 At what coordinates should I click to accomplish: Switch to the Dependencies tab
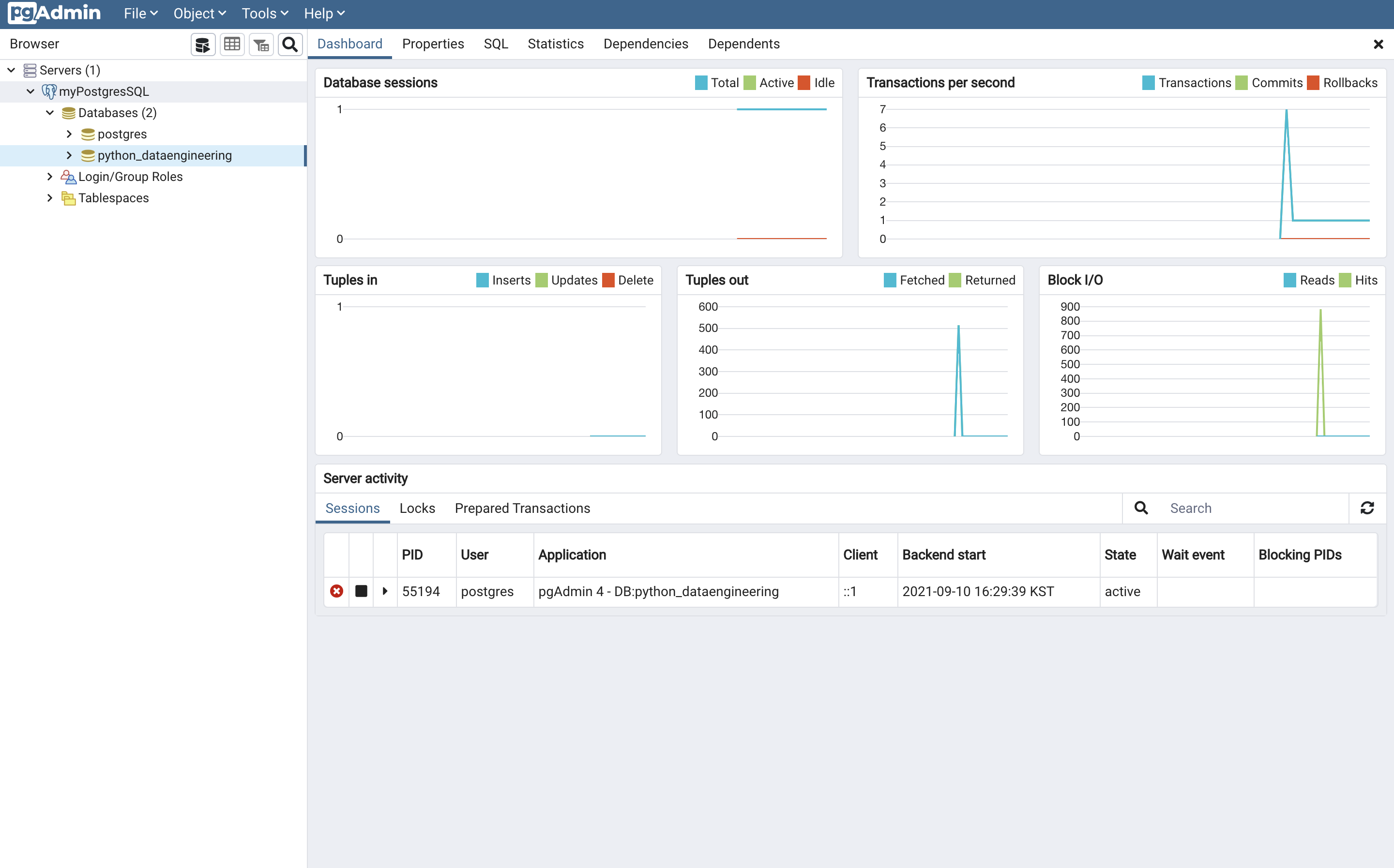[x=645, y=44]
